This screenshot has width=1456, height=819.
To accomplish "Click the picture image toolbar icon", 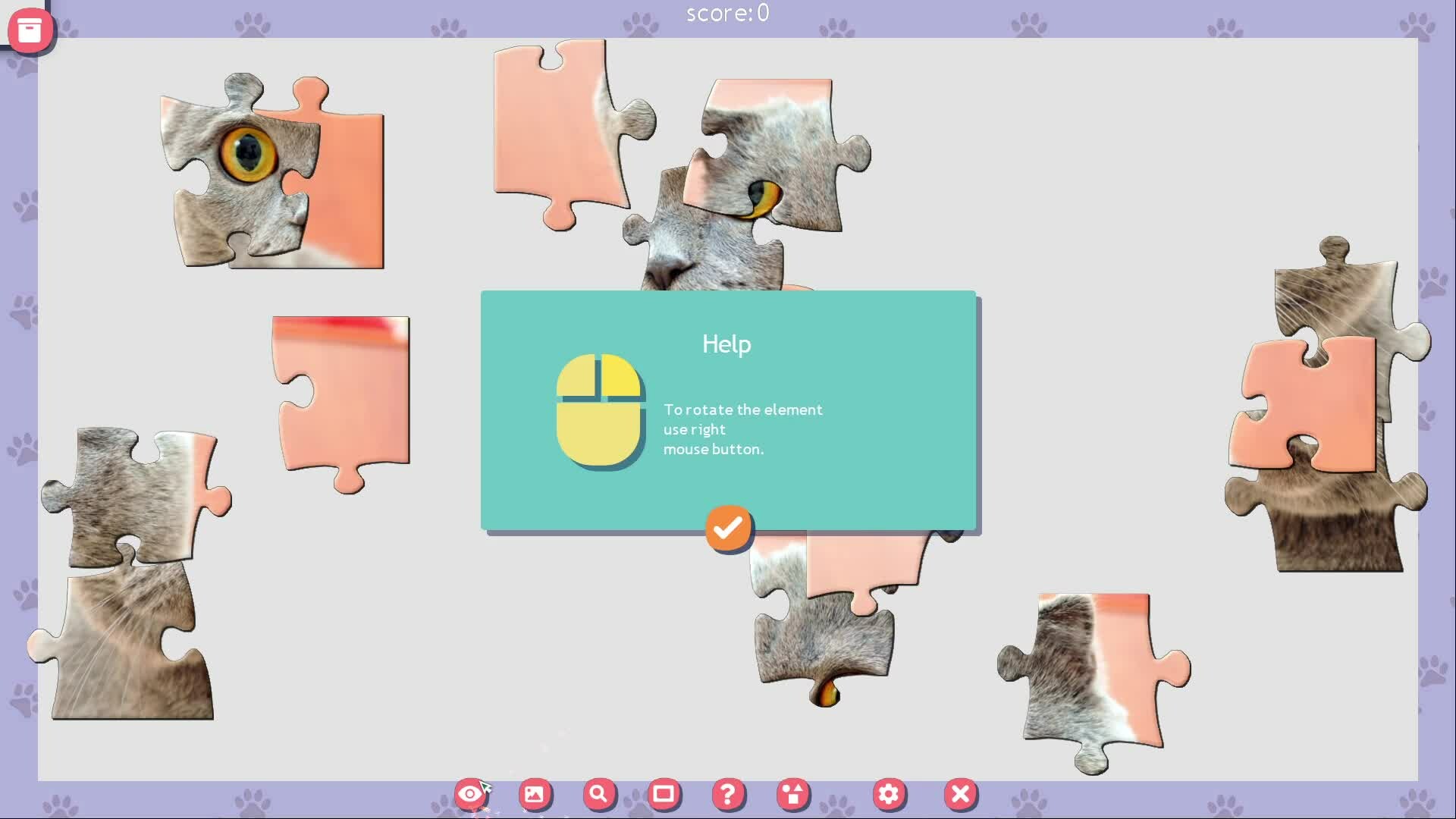I will (x=535, y=794).
